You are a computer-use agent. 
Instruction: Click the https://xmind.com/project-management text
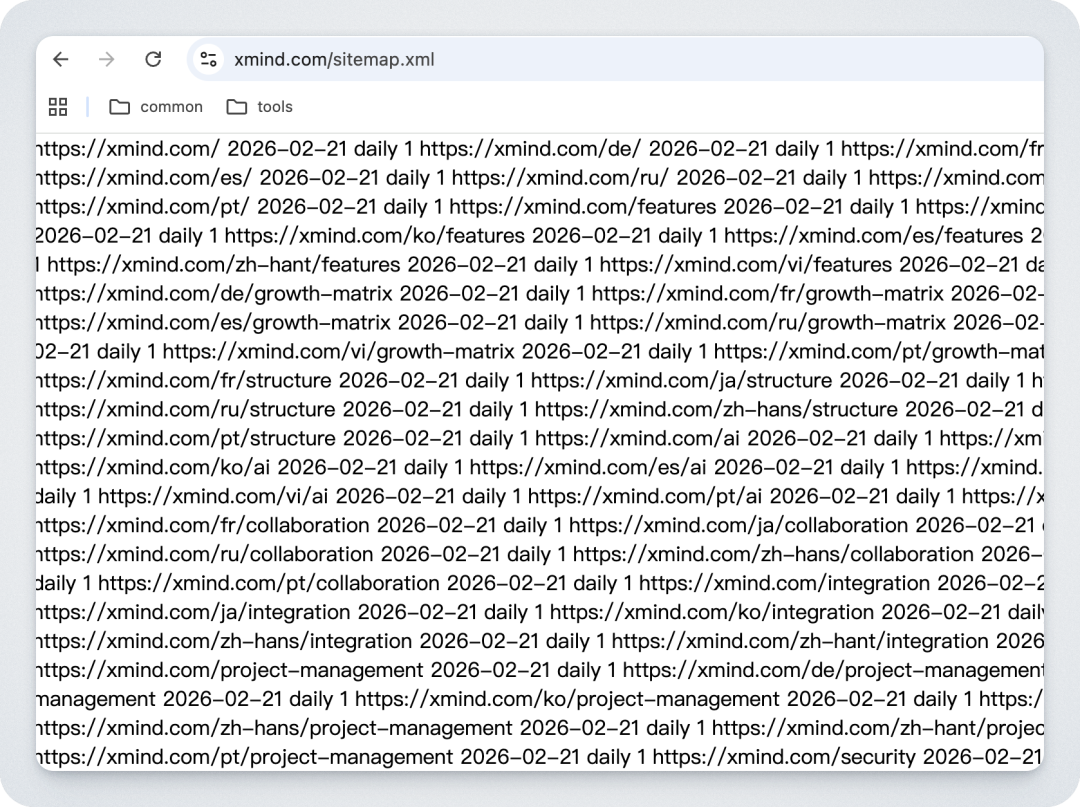(230, 669)
